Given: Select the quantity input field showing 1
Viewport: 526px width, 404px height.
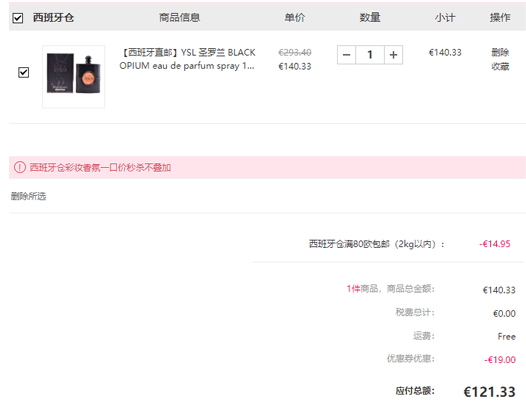Looking at the screenshot, I should click(x=370, y=55).
